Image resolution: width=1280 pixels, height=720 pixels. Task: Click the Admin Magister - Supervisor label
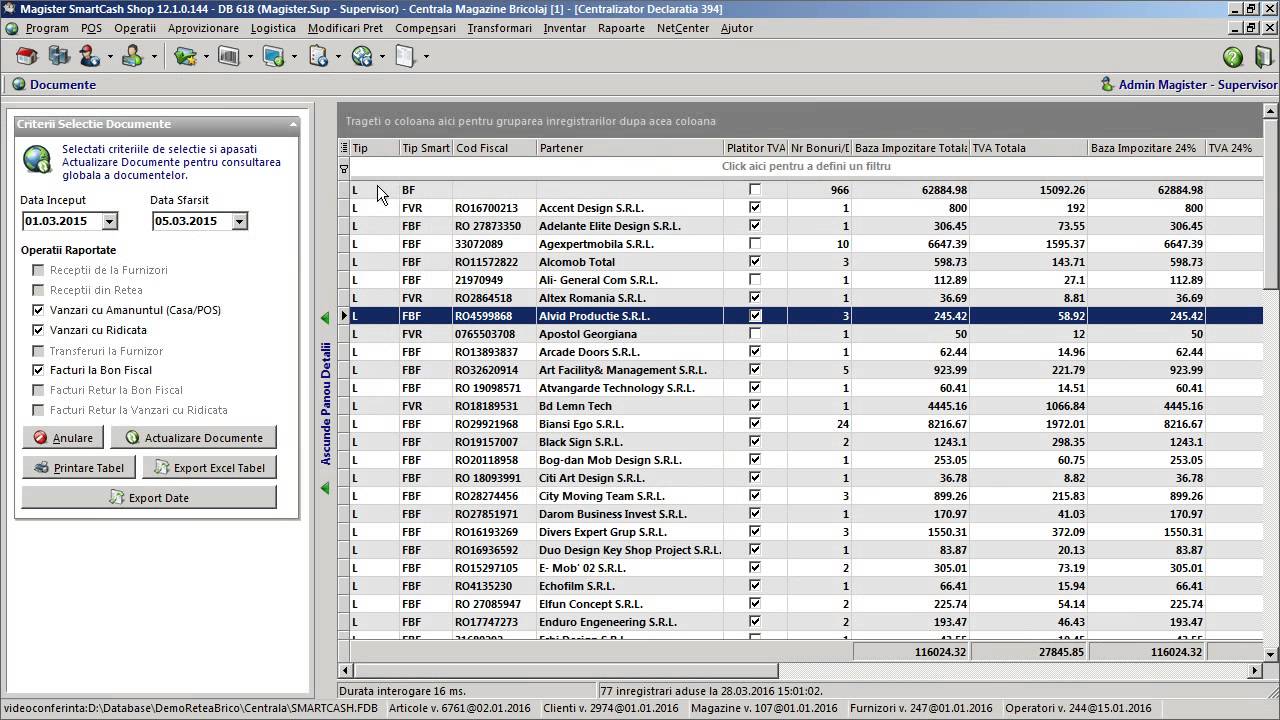tap(1197, 85)
